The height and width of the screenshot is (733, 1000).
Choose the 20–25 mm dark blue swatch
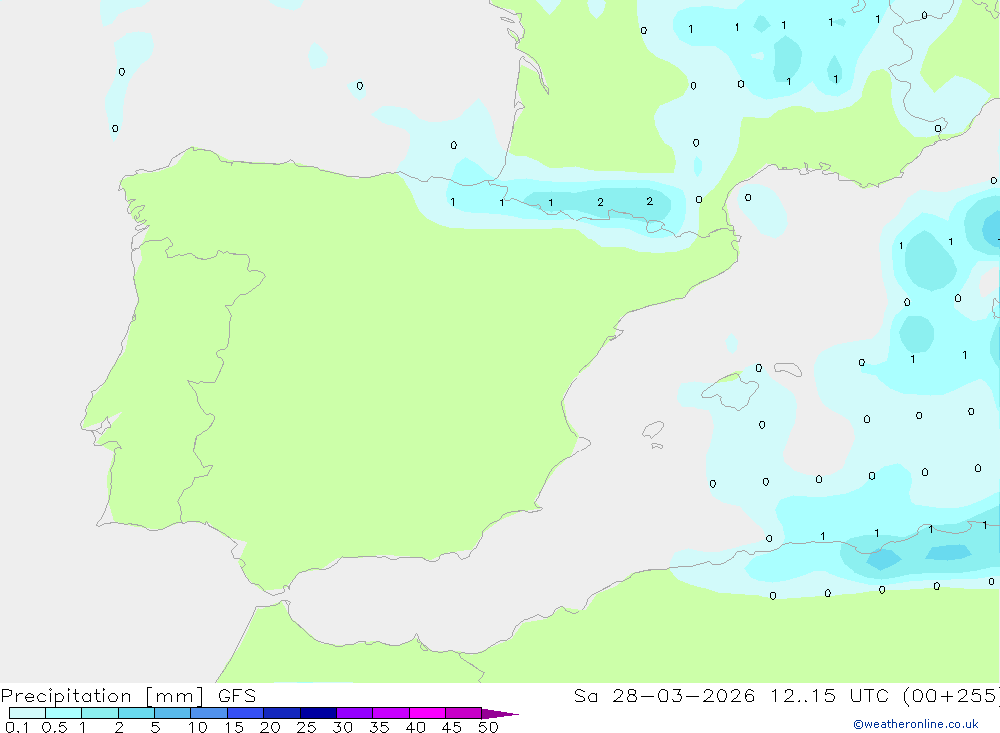coord(282,713)
